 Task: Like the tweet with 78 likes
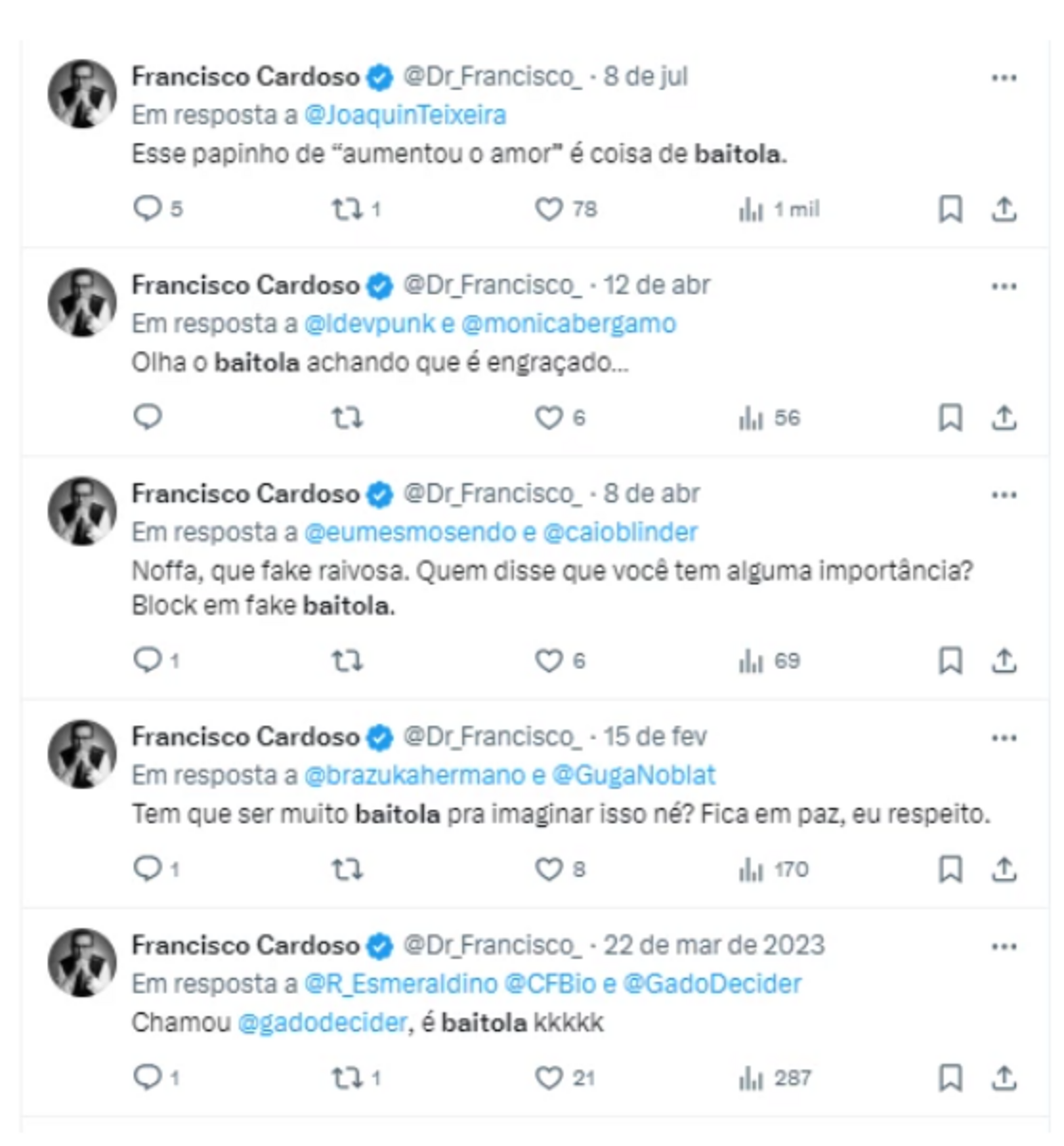tap(549, 209)
